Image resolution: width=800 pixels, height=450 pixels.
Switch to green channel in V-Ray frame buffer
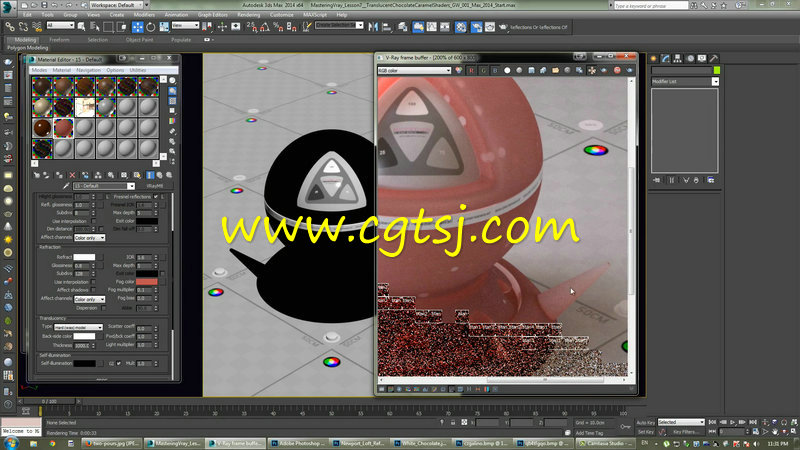point(483,70)
